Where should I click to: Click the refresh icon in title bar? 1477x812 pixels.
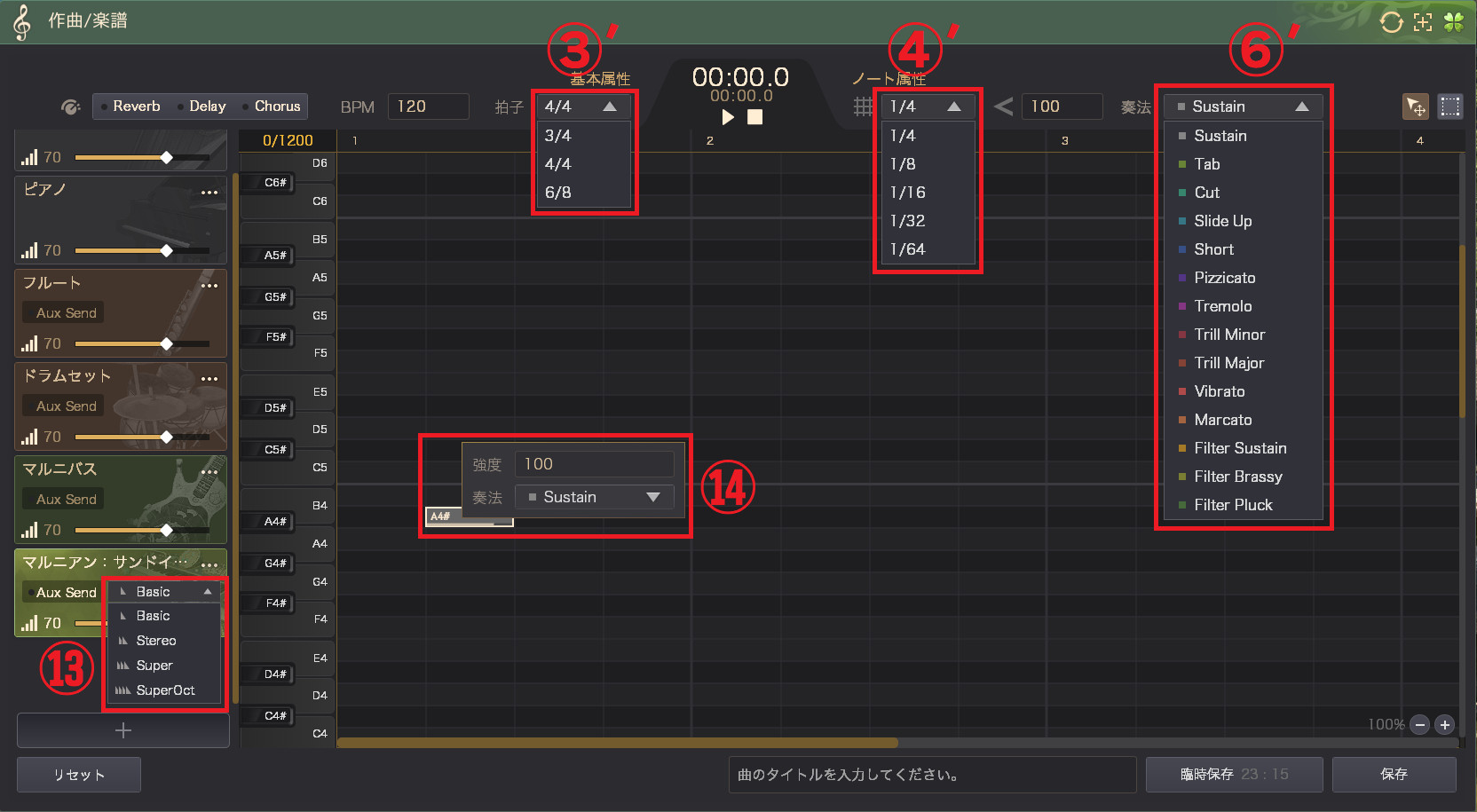(1391, 22)
